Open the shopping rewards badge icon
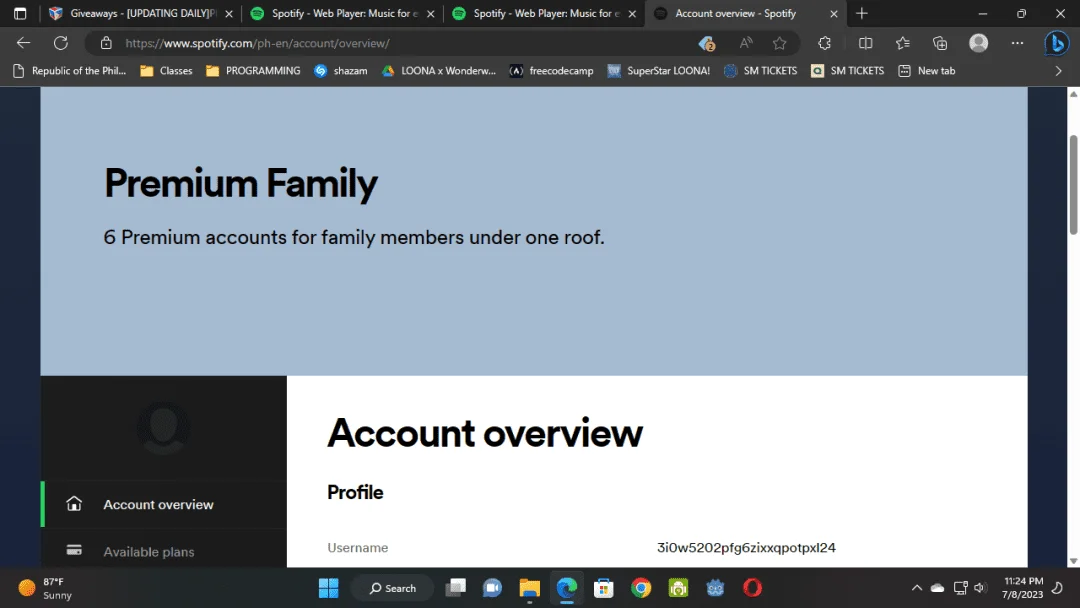The image size is (1080, 608). (707, 43)
